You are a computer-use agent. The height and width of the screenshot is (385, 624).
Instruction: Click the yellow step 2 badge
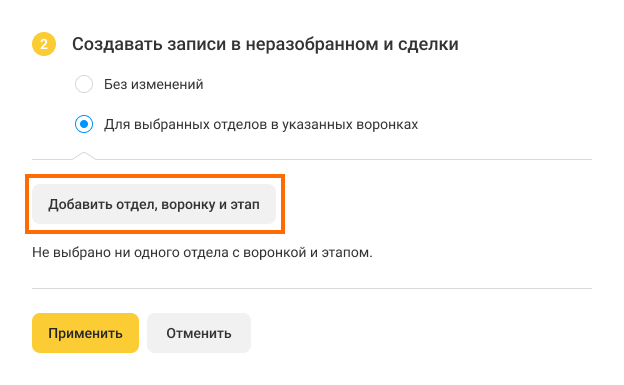click(x=44, y=44)
